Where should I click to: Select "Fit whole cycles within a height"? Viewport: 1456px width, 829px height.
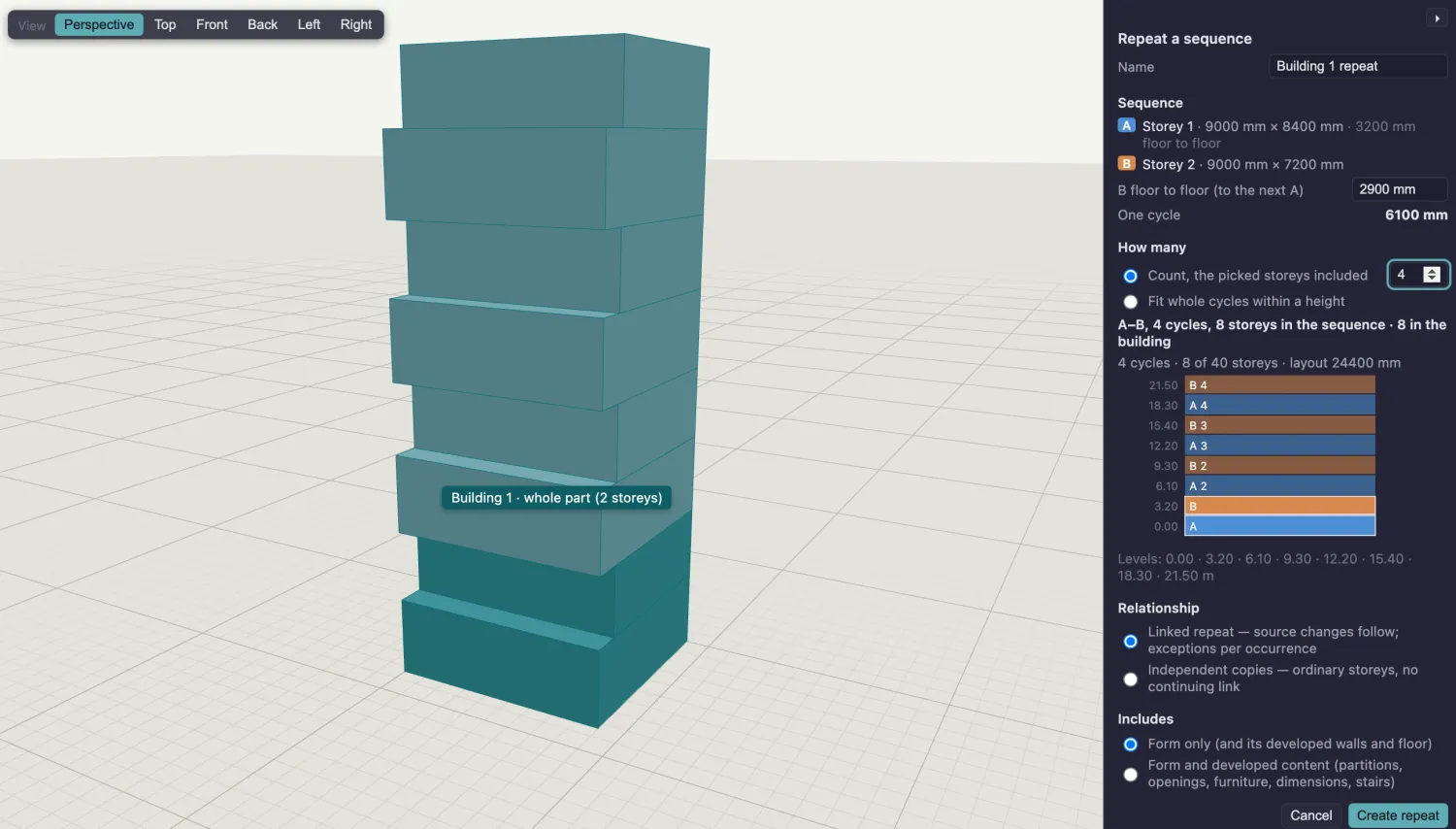[x=1130, y=302]
